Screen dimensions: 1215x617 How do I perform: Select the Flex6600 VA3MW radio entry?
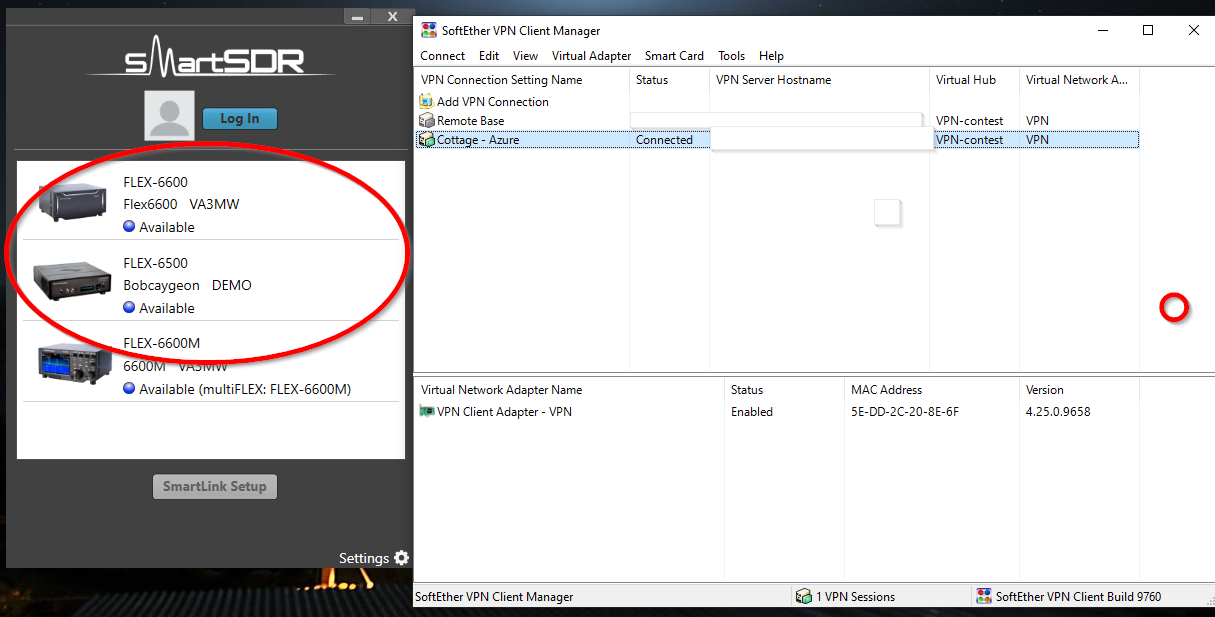click(x=181, y=204)
